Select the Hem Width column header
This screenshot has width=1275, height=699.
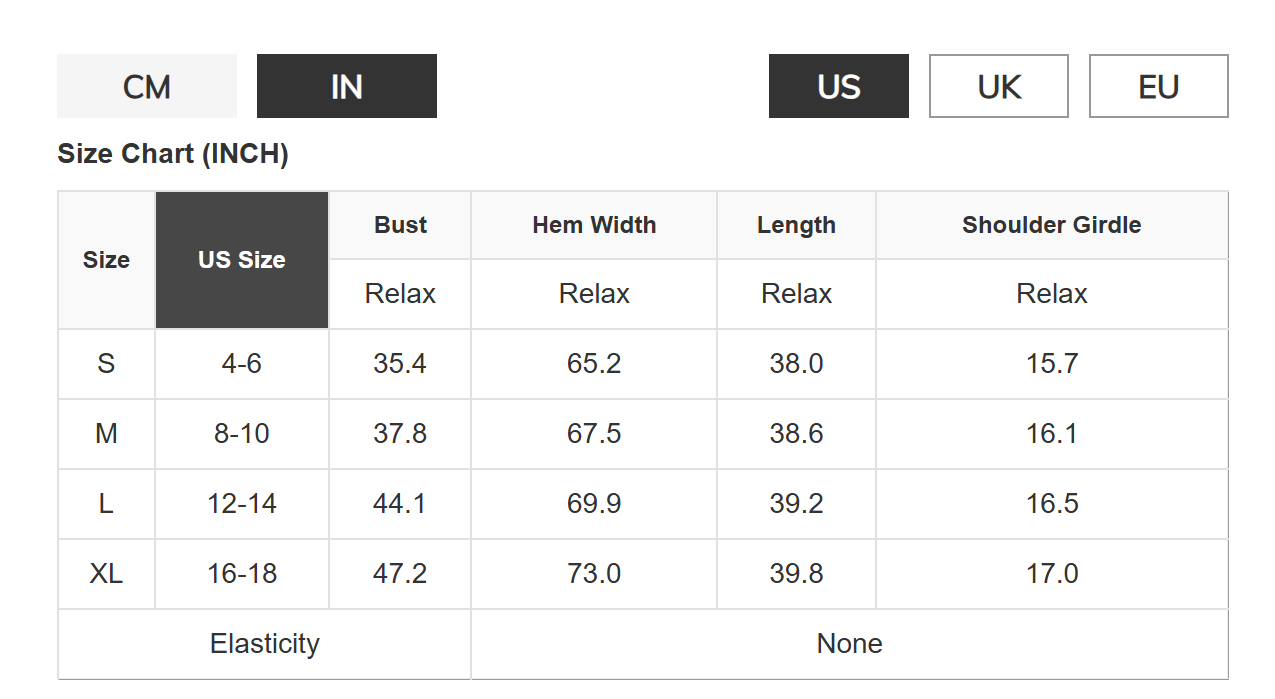(594, 225)
